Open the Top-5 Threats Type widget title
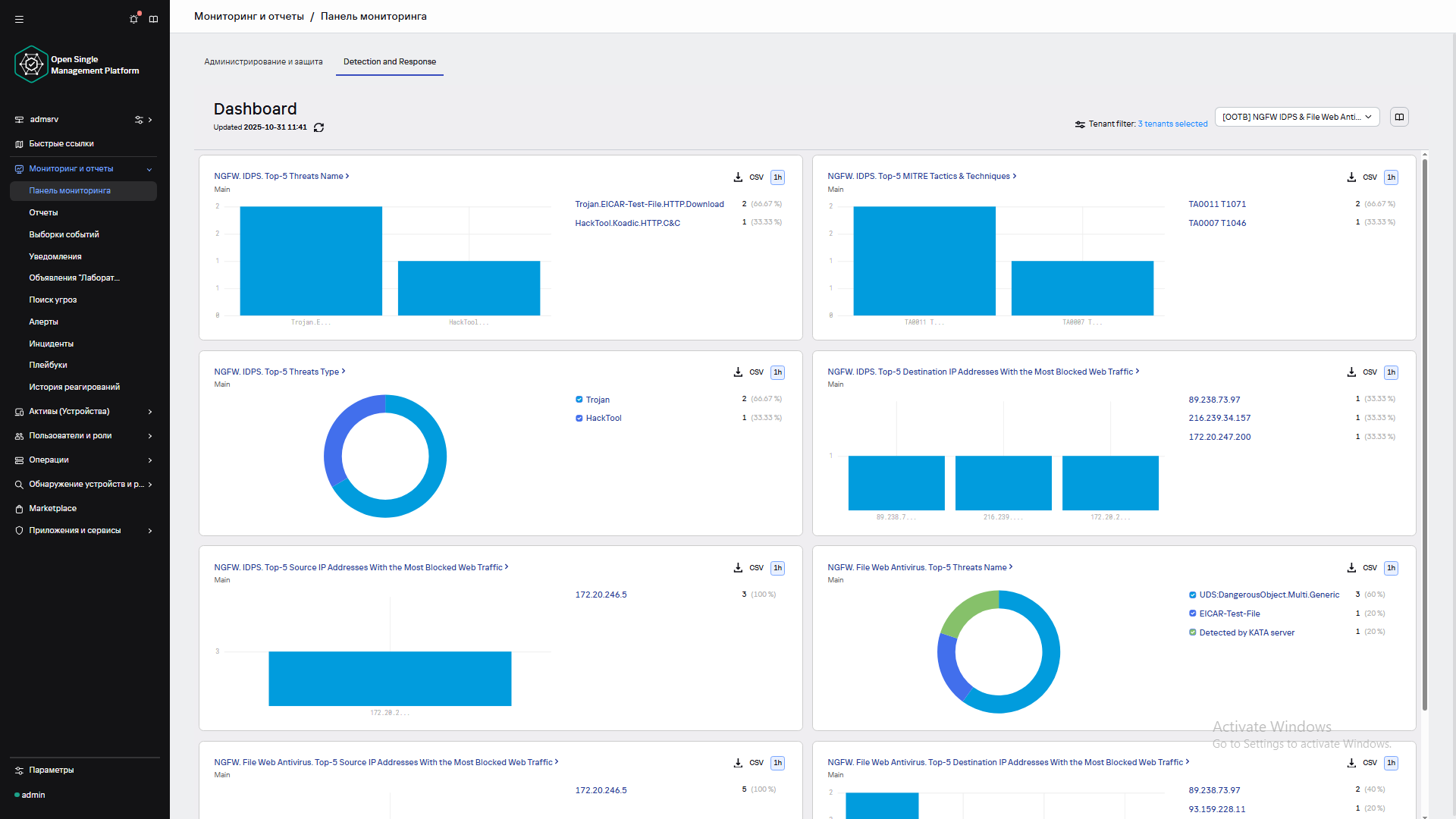1456x819 pixels. tap(277, 372)
